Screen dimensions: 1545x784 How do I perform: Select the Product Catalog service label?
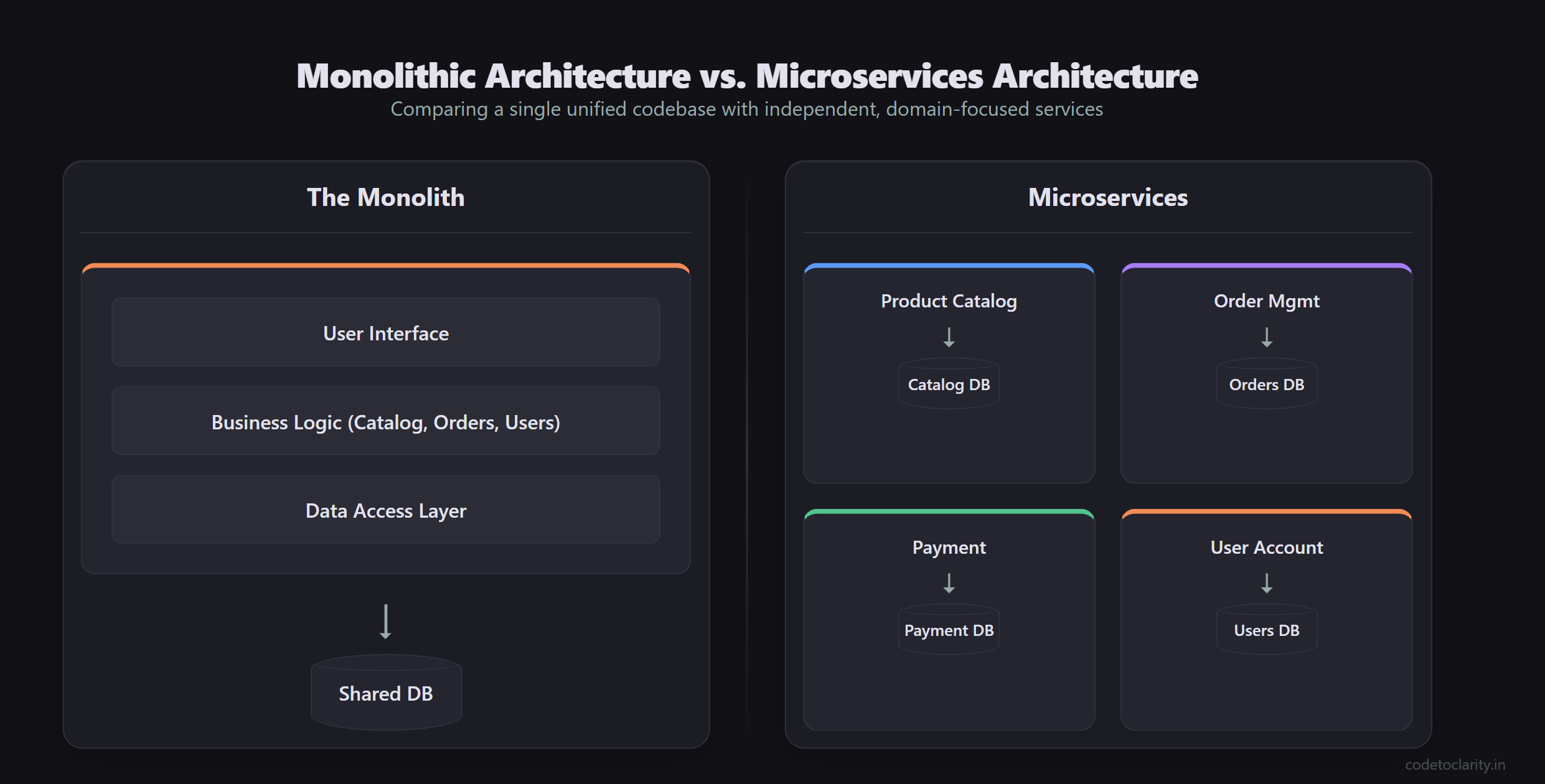tap(949, 301)
